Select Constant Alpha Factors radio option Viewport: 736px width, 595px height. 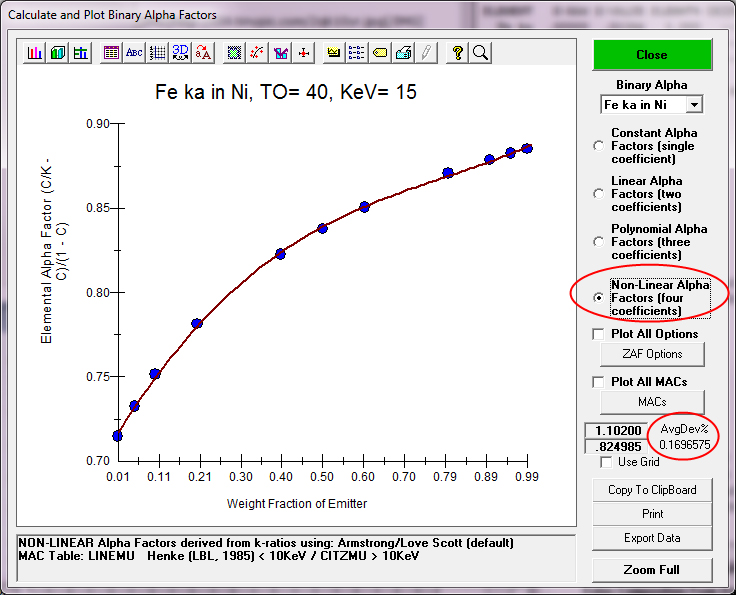(599, 146)
